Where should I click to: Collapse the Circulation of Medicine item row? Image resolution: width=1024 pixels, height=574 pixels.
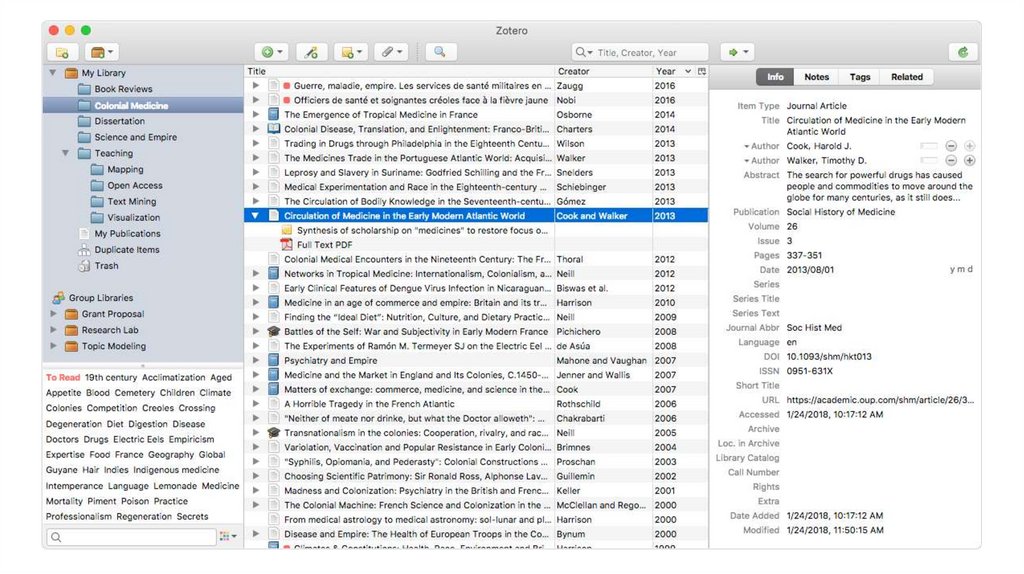[x=255, y=215]
